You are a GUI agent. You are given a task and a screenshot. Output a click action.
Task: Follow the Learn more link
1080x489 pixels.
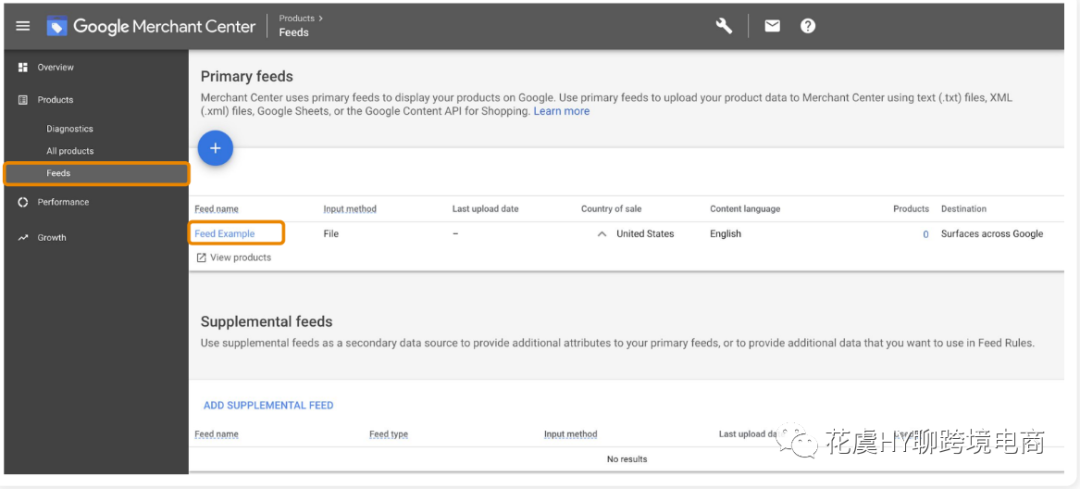coord(561,111)
